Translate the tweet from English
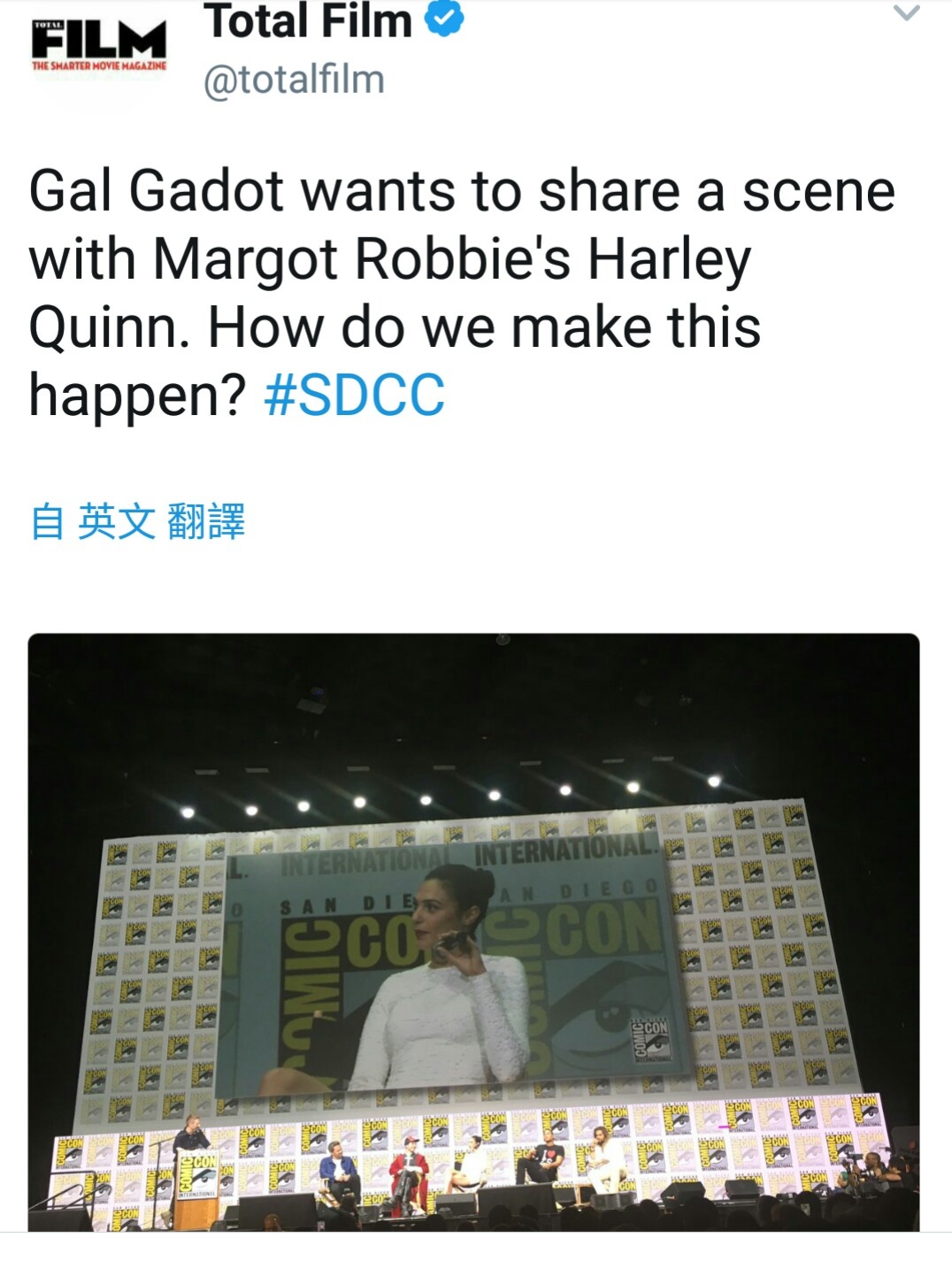The width and height of the screenshot is (952, 1262). coord(137,521)
